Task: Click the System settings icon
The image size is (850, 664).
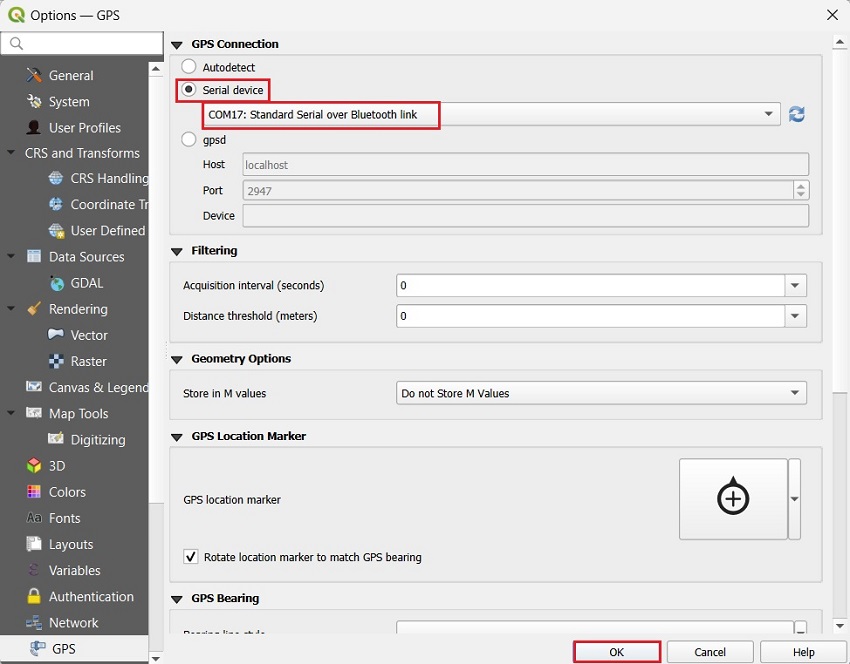Action: tap(34, 102)
